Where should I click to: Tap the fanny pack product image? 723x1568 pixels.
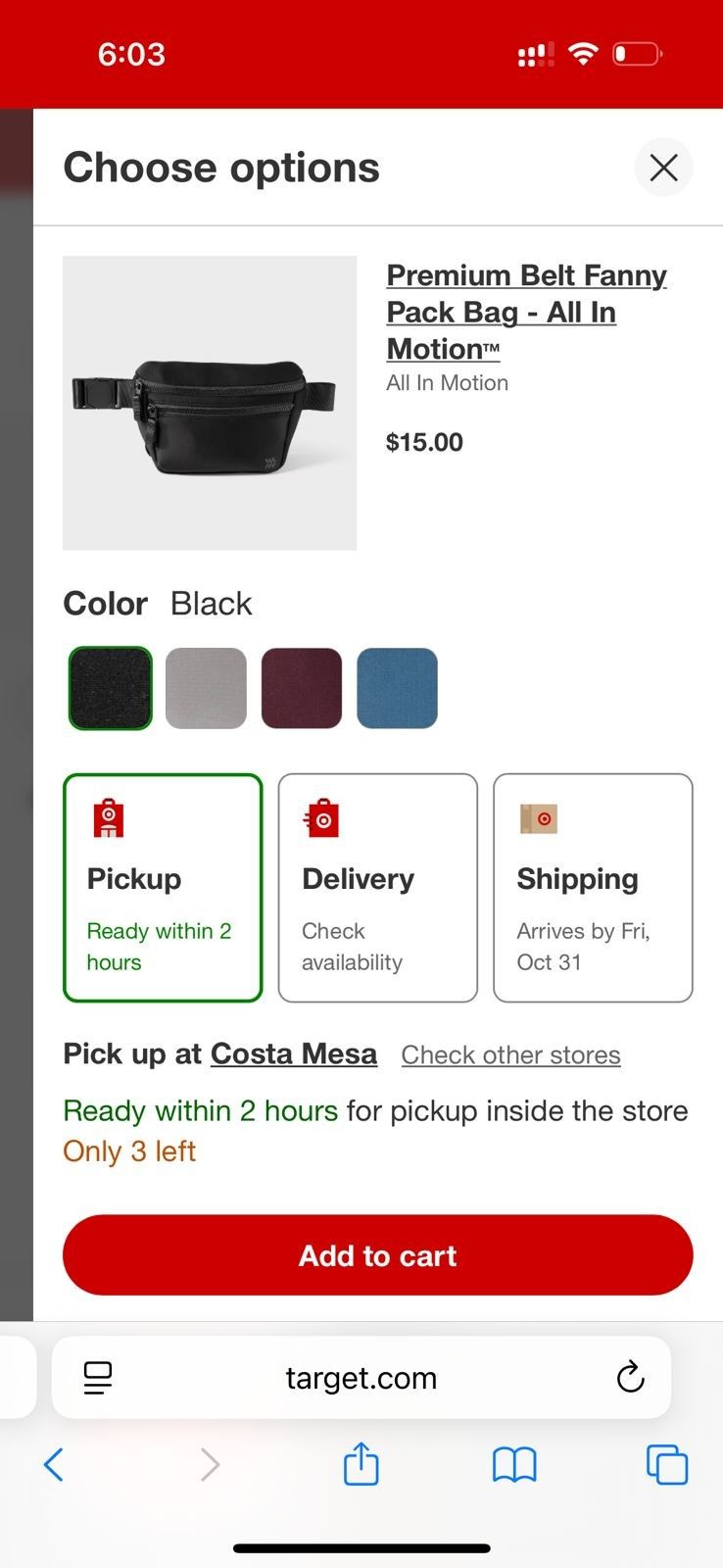(210, 403)
